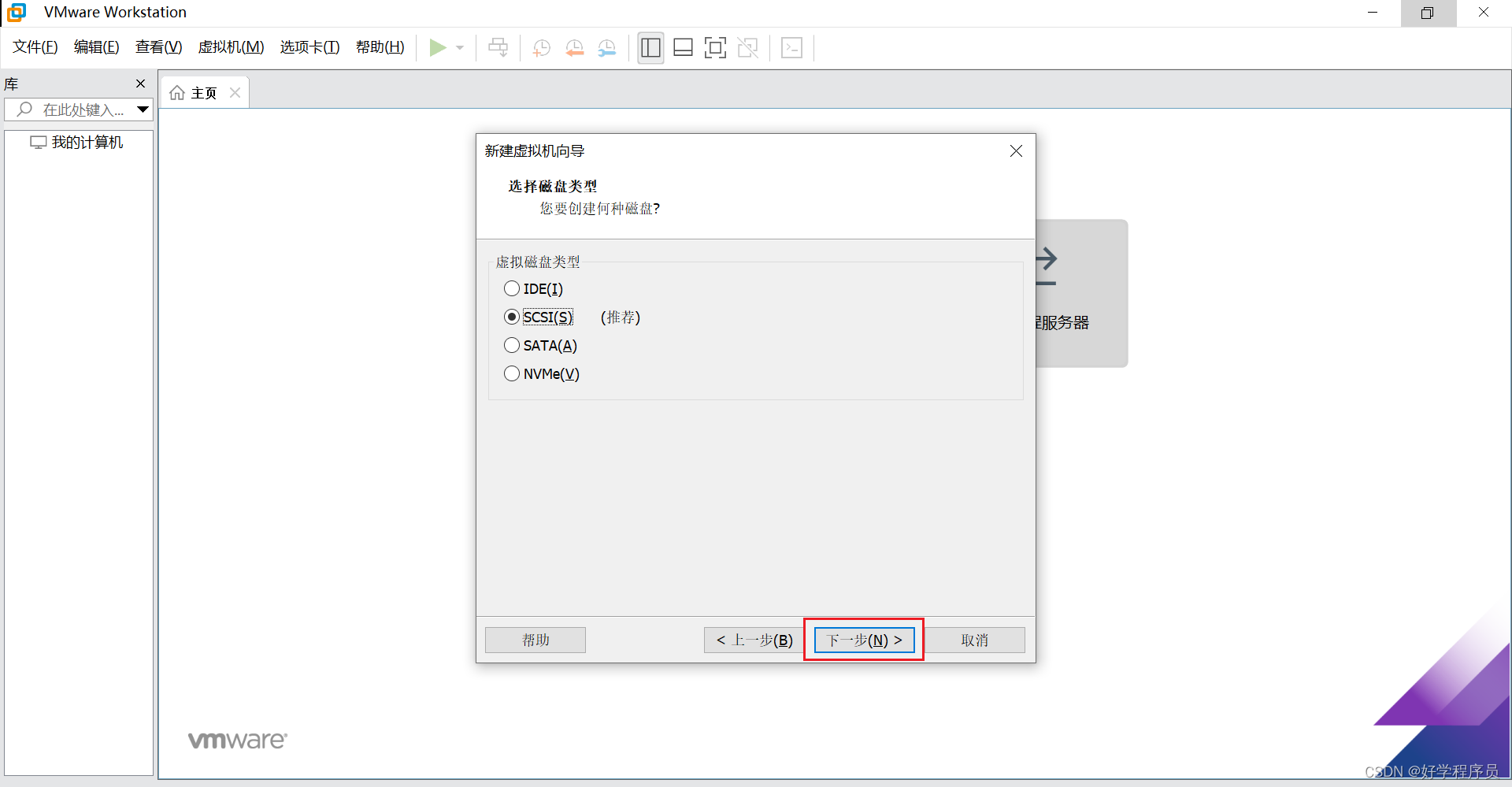Restore down the VMware Workstation window
The height and width of the screenshot is (787, 1512).
(1428, 13)
